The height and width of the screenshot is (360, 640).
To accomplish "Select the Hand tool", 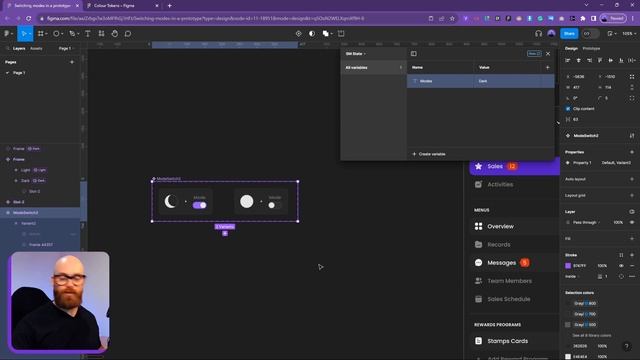I will 115,33.
